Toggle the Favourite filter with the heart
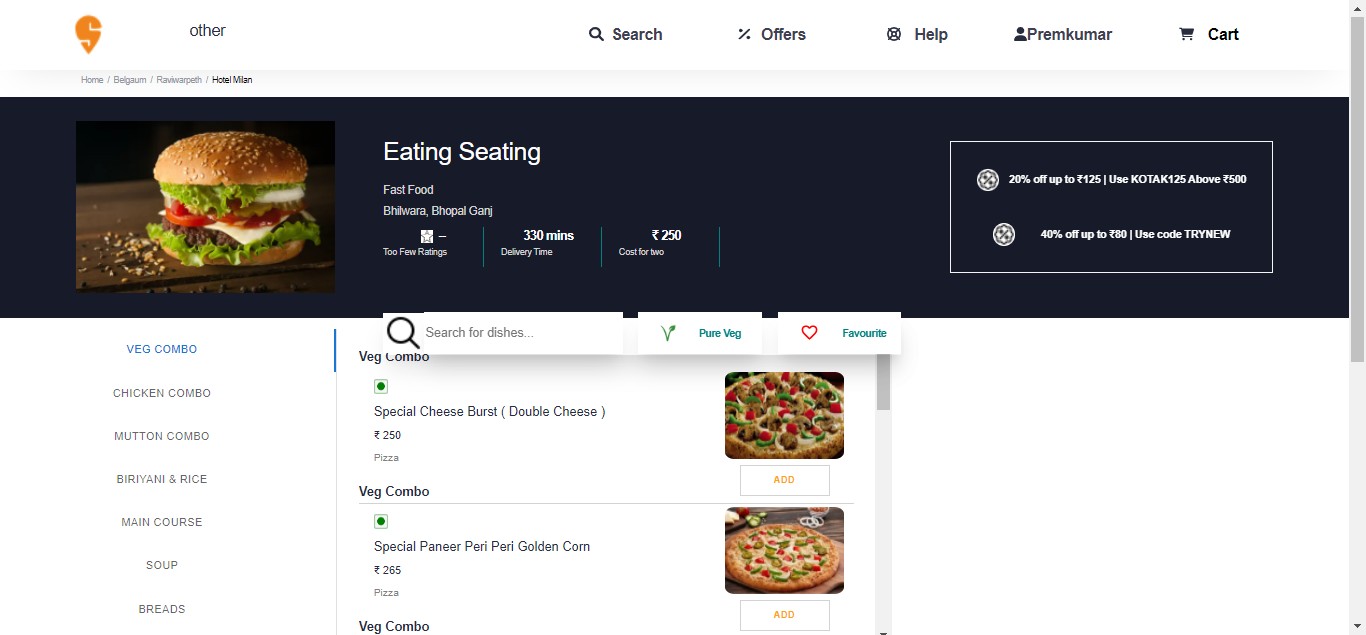The image size is (1366, 635). (x=809, y=332)
